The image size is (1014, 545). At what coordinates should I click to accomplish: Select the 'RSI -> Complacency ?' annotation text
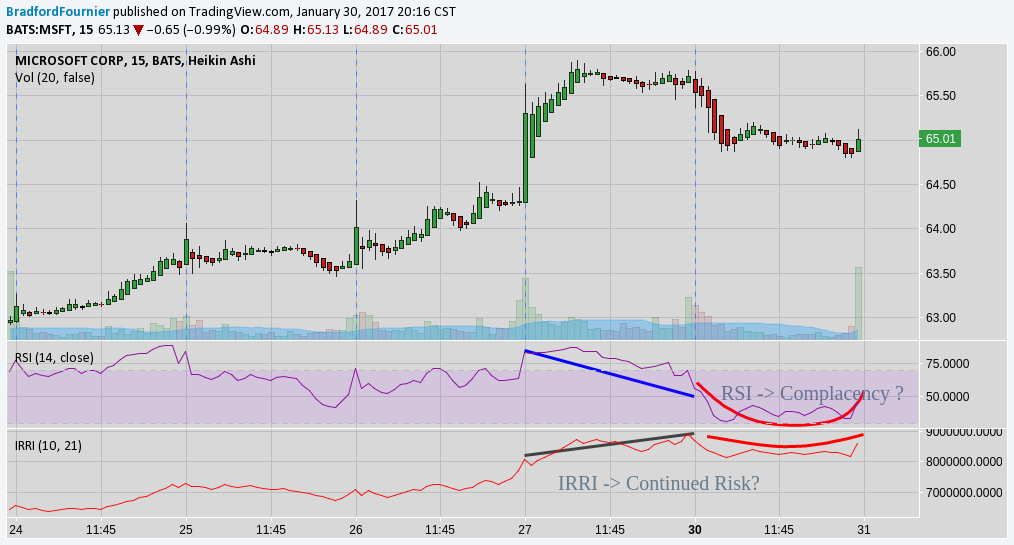[812, 393]
